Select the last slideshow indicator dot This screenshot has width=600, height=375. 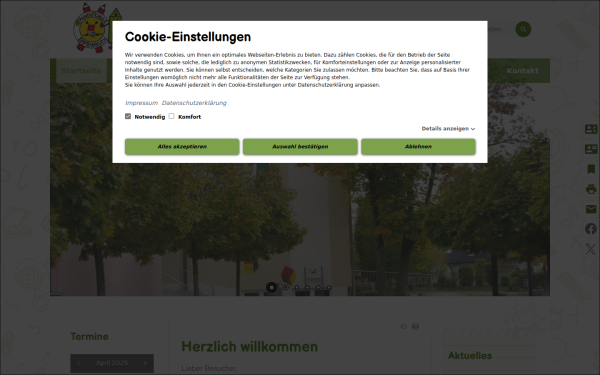329,287
